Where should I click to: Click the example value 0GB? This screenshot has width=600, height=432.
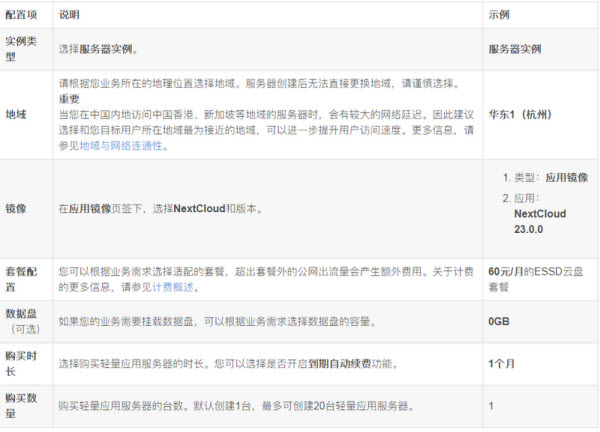[x=499, y=321]
